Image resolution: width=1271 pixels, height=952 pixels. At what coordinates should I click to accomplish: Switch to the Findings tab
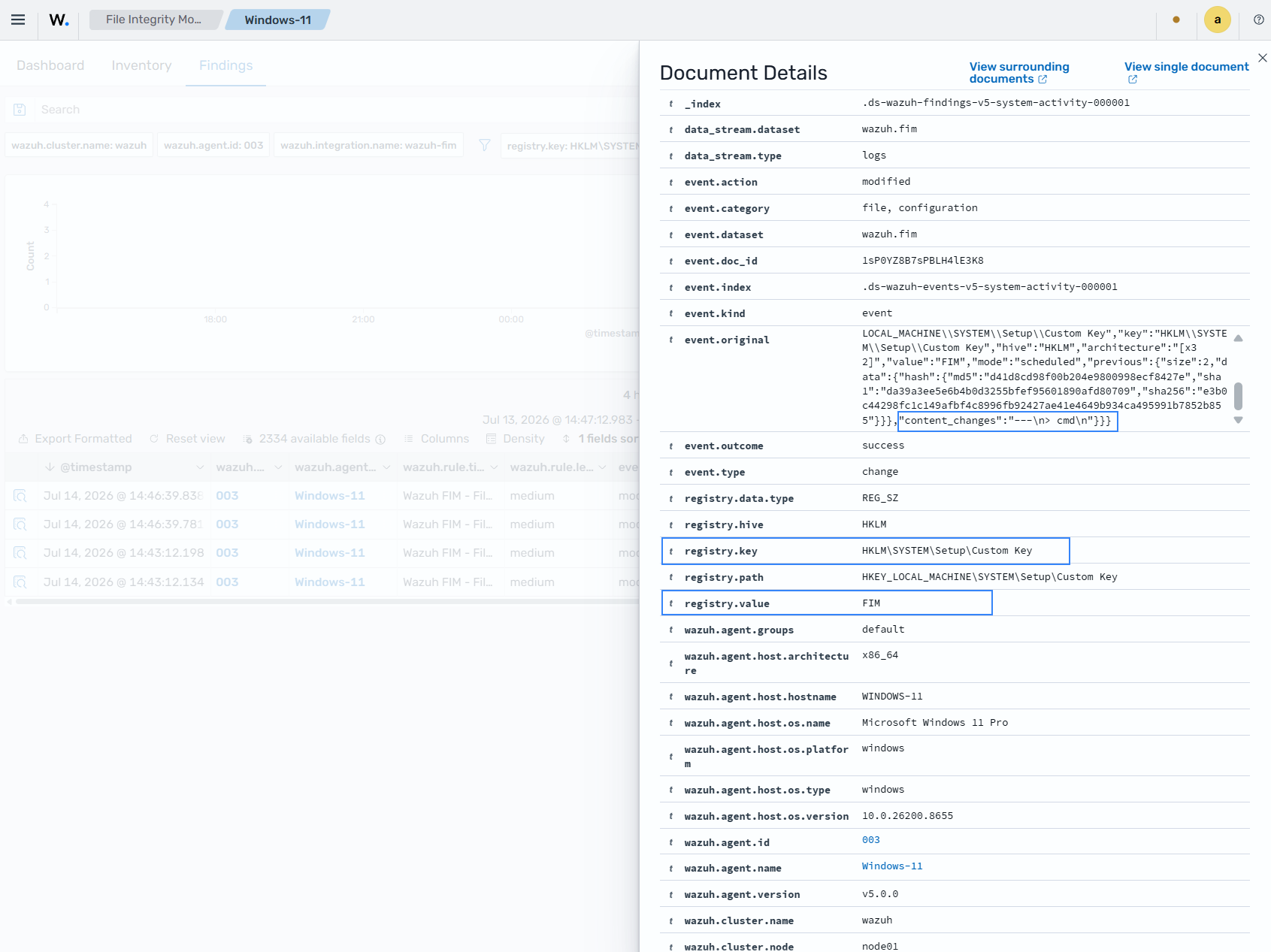(225, 65)
